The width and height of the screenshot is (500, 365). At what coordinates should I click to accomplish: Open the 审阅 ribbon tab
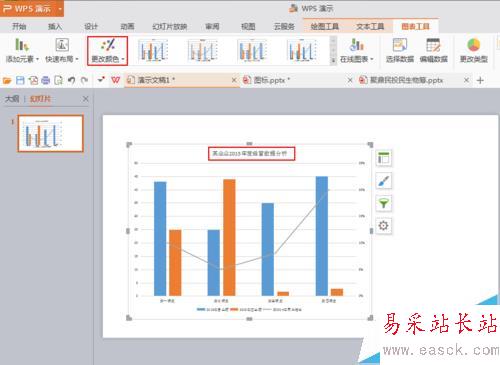pos(212,26)
